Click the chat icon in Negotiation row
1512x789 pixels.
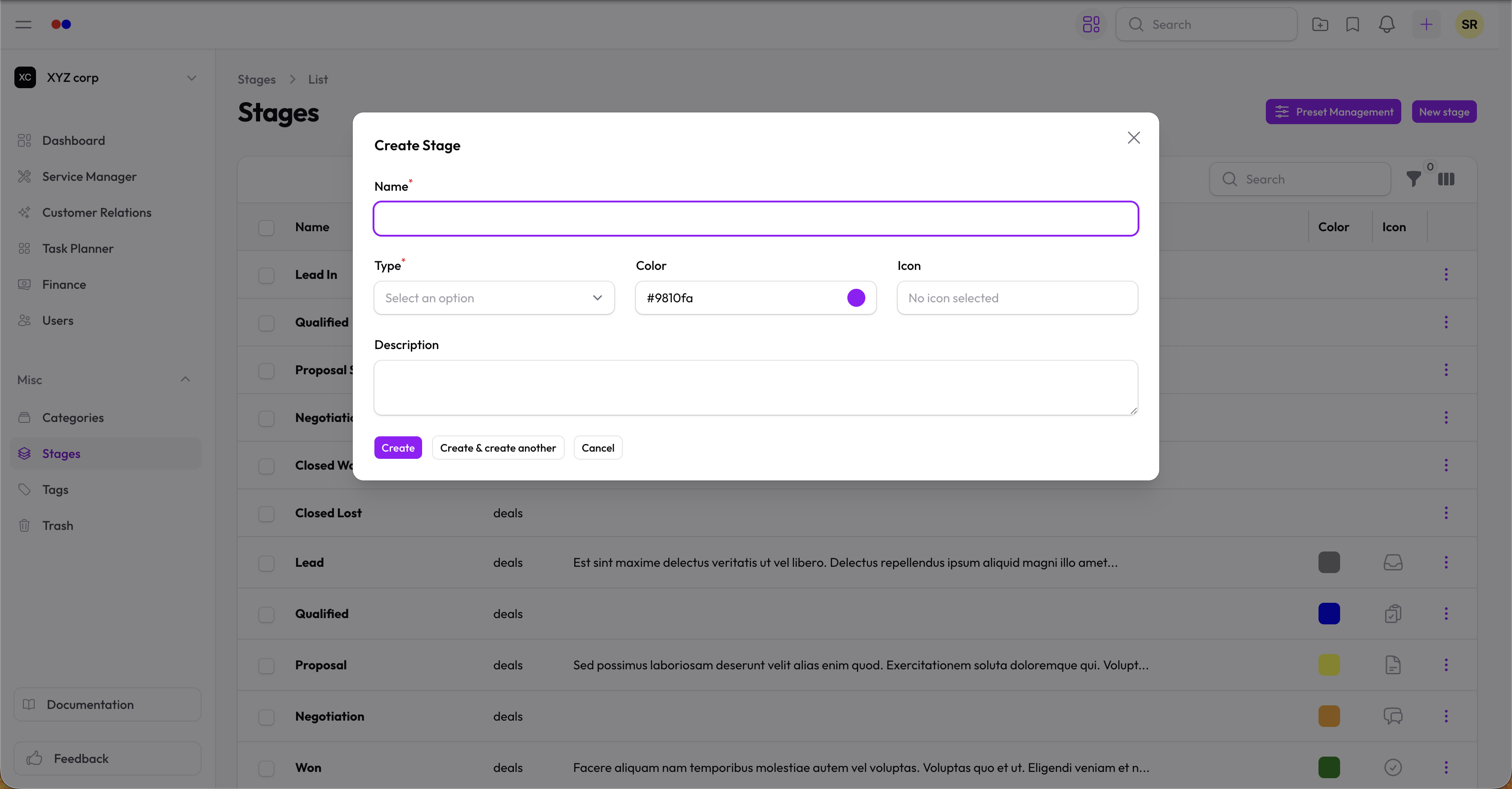pos(1393,716)
